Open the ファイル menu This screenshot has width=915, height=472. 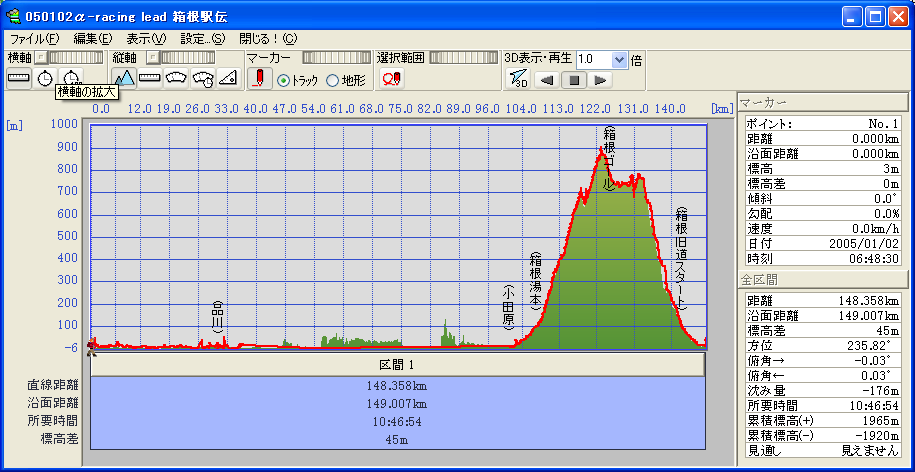(x=32, y=39)
